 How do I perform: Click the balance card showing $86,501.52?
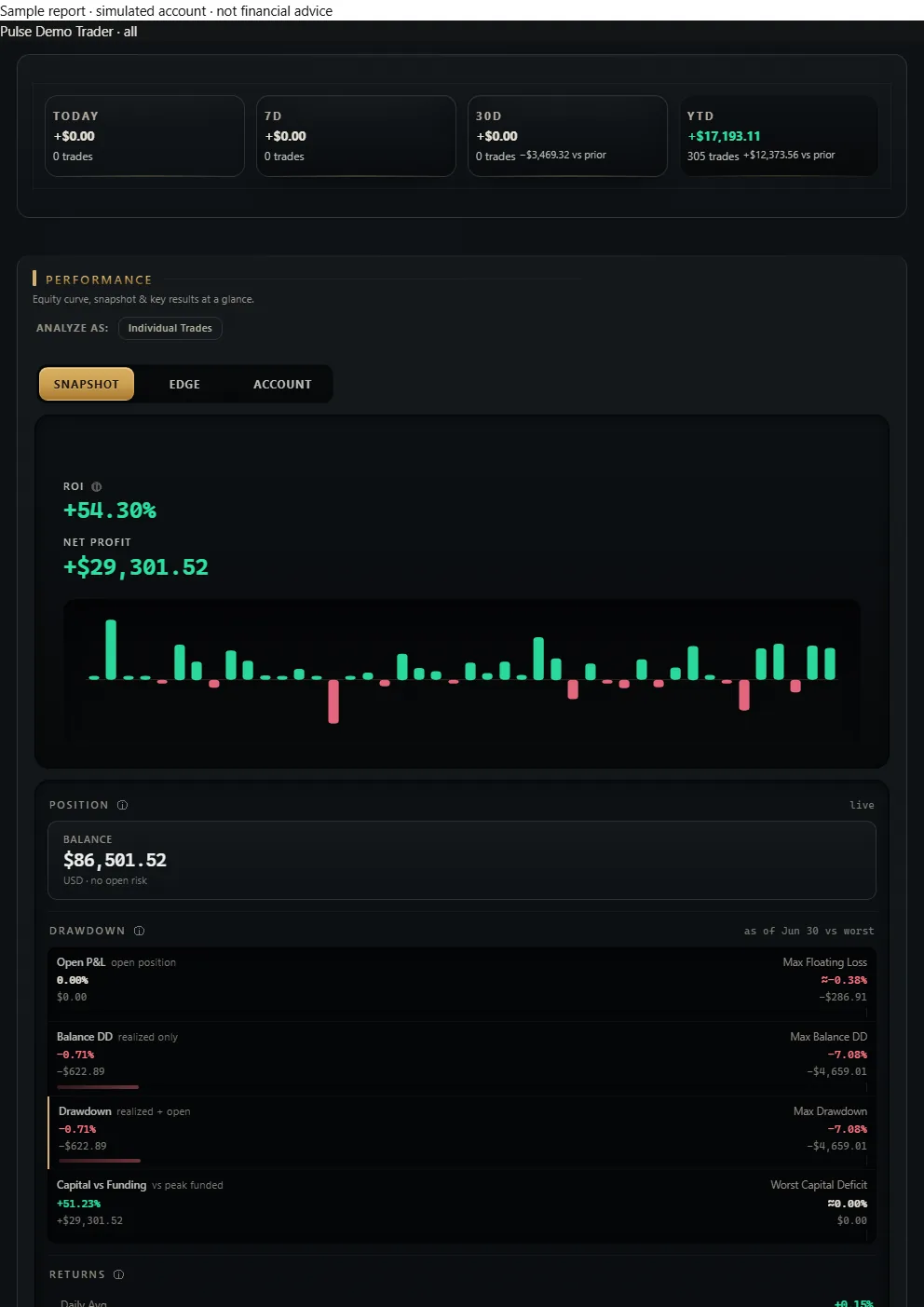[462, 860]
